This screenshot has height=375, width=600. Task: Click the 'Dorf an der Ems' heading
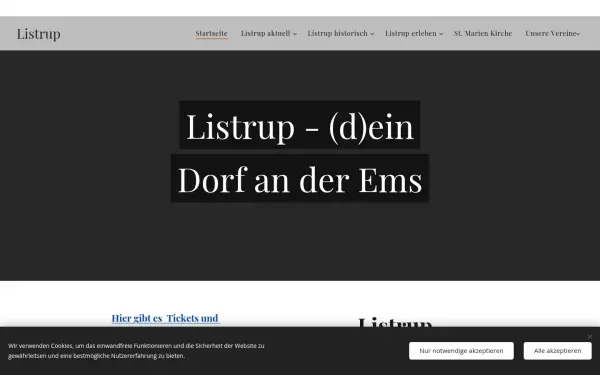pos(300,179)
